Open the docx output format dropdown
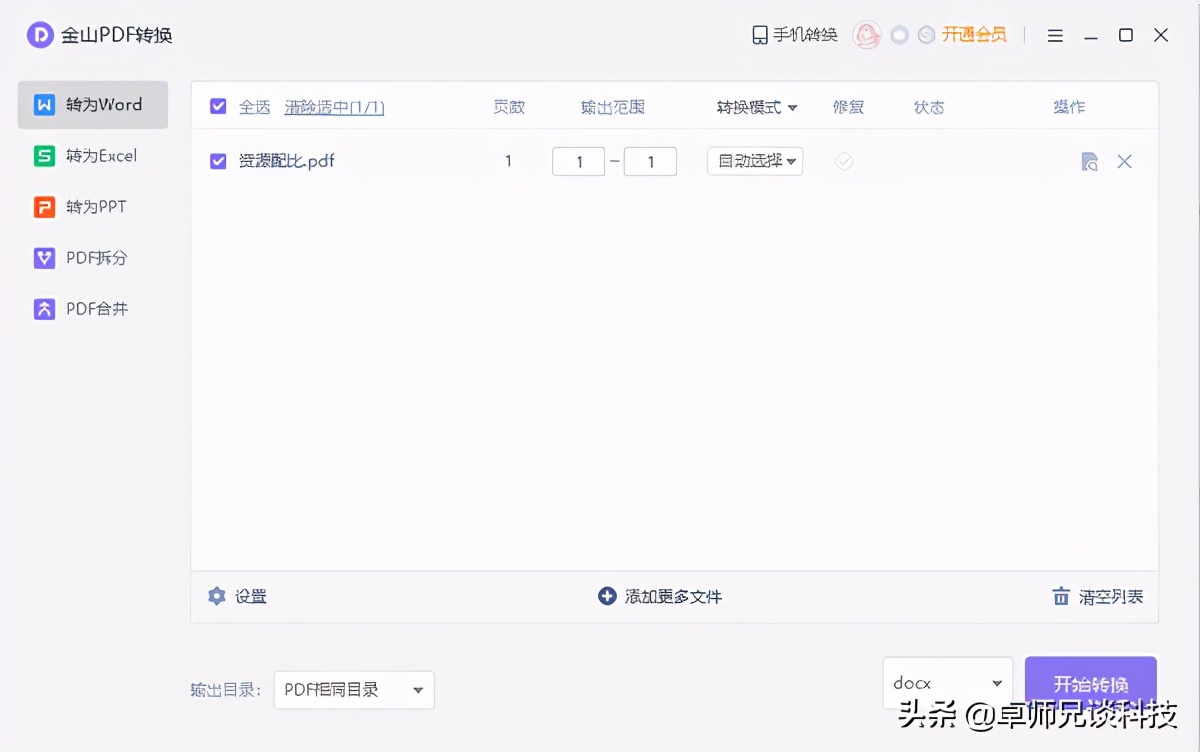1200x752 pixels. coord(948,683)
